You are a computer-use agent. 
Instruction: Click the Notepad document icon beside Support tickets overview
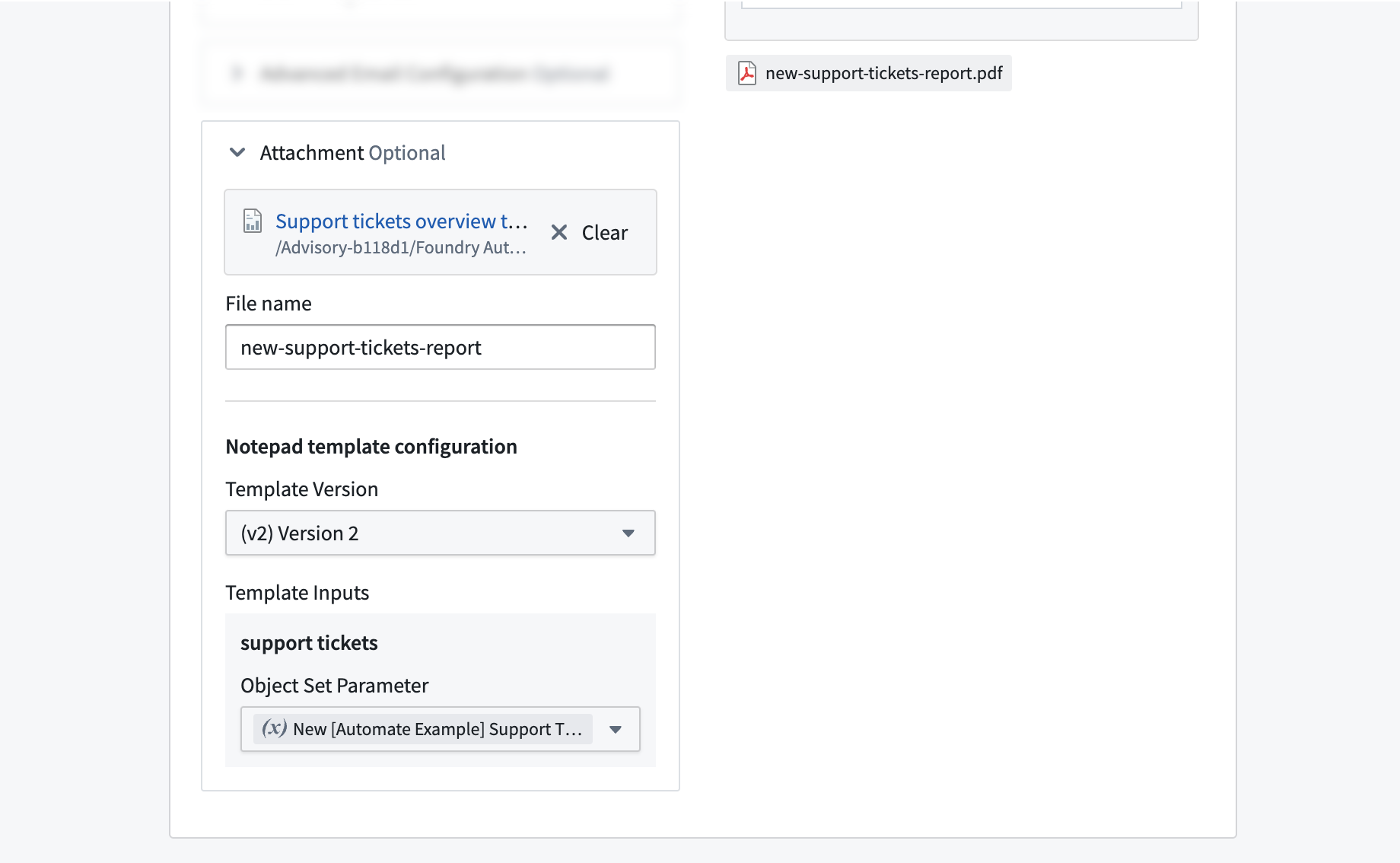click(253, 221)
